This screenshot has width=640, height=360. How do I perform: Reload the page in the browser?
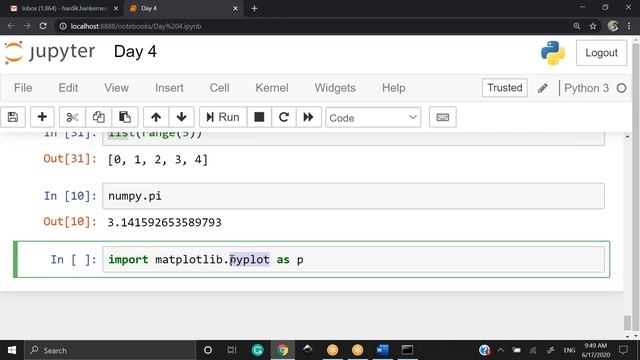pos(43,26)
